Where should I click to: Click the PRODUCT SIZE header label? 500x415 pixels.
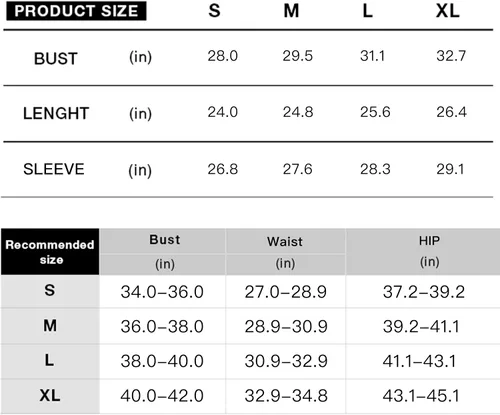point(76,11)
